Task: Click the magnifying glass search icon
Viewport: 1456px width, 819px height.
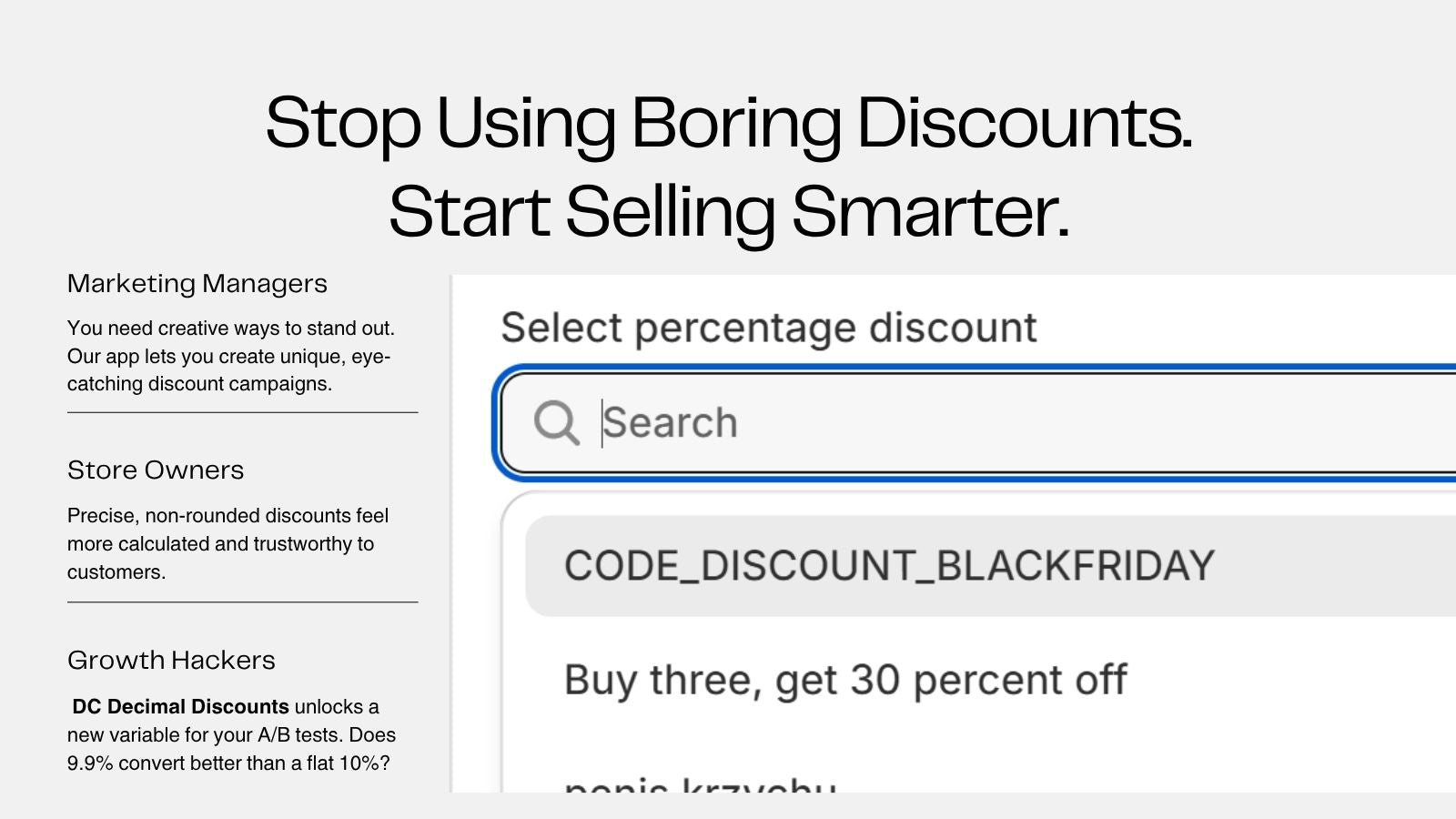Action: (x=556, y=422)
